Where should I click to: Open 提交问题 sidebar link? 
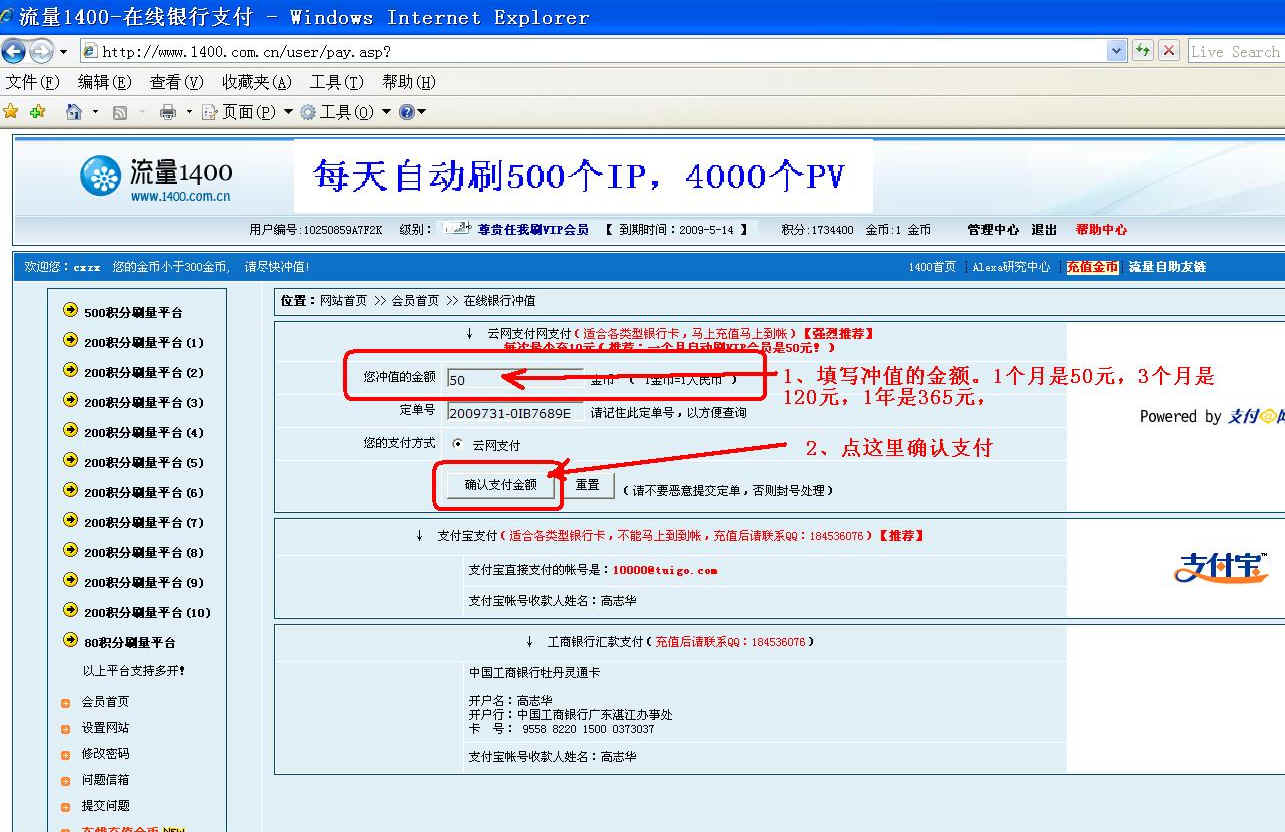pyautogui.click(x=105, y=806)
